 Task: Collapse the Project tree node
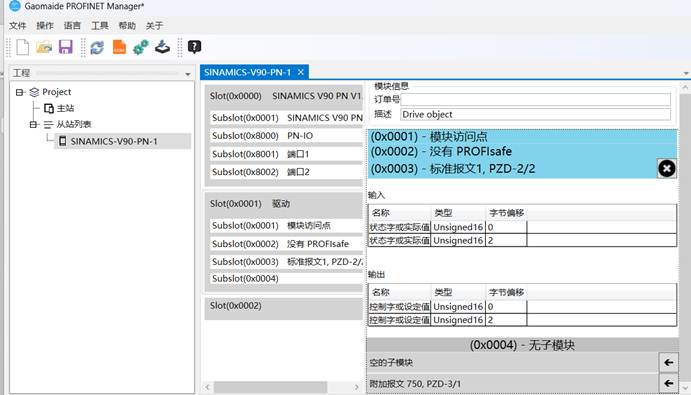point(19,92)
